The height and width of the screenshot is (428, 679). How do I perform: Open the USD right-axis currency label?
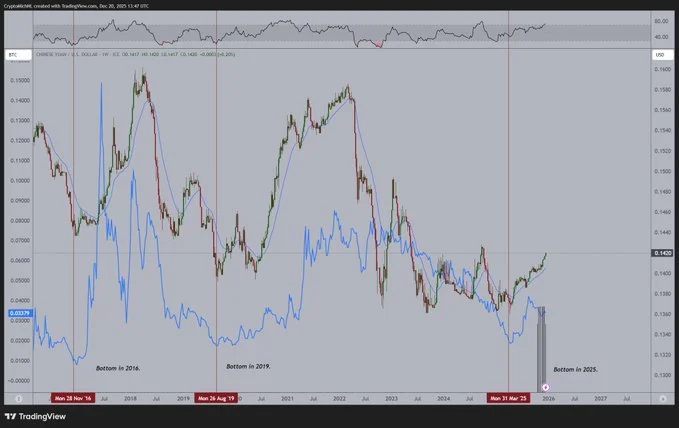[663, 55]
